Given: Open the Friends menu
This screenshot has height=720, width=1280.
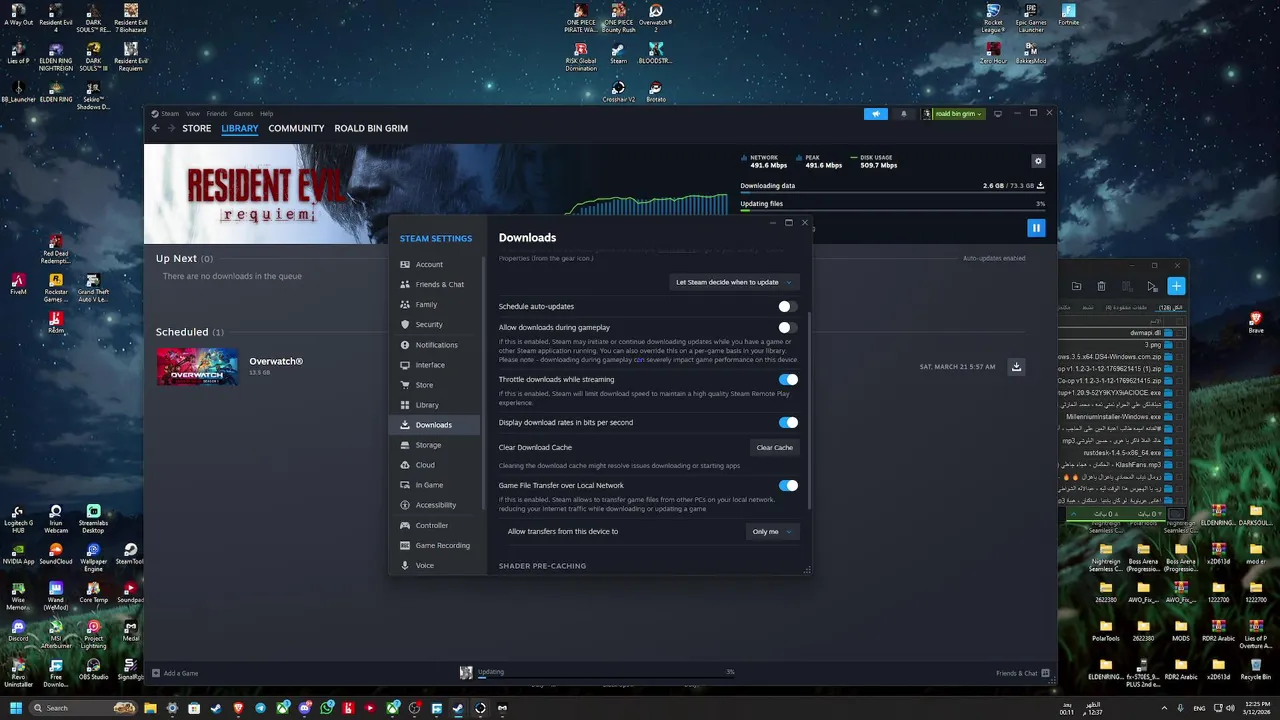Looking at the screenshot, I should pos(217,113).
